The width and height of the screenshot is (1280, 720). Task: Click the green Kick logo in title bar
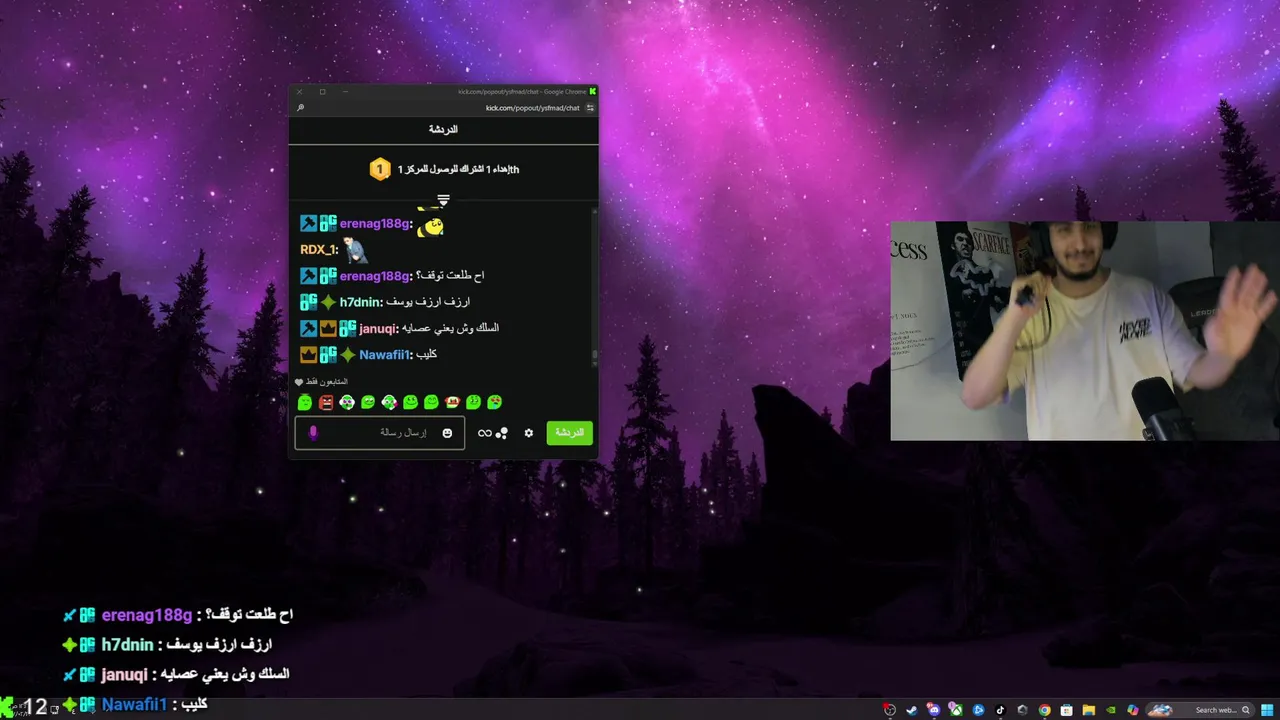tap(592, 91)
